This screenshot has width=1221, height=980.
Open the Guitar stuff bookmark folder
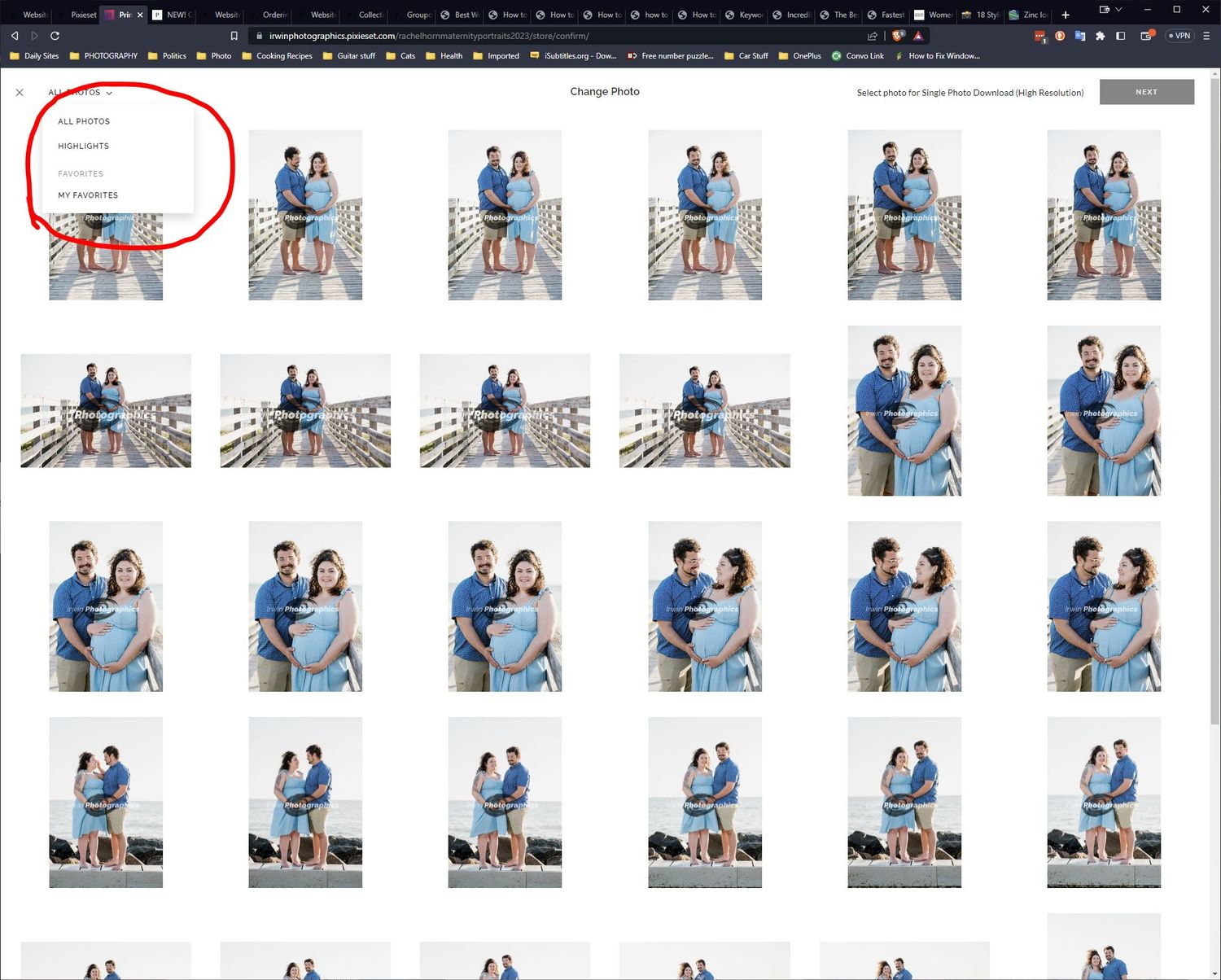tap(348, 56)
